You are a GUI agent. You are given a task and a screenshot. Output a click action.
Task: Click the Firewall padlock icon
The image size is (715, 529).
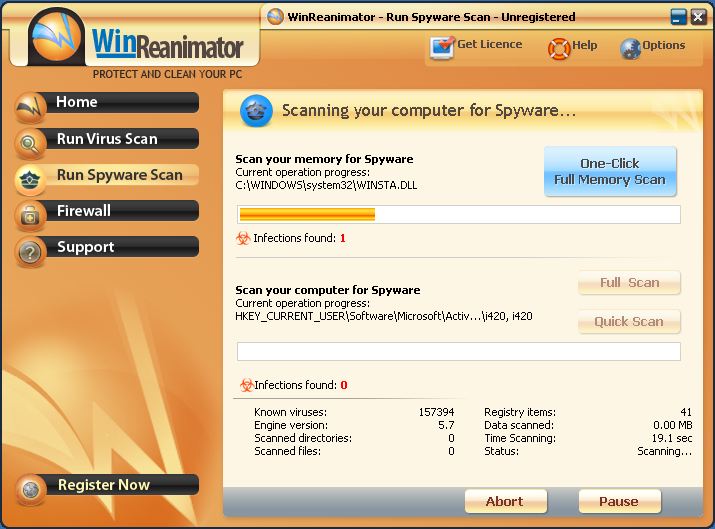(31, 215)
